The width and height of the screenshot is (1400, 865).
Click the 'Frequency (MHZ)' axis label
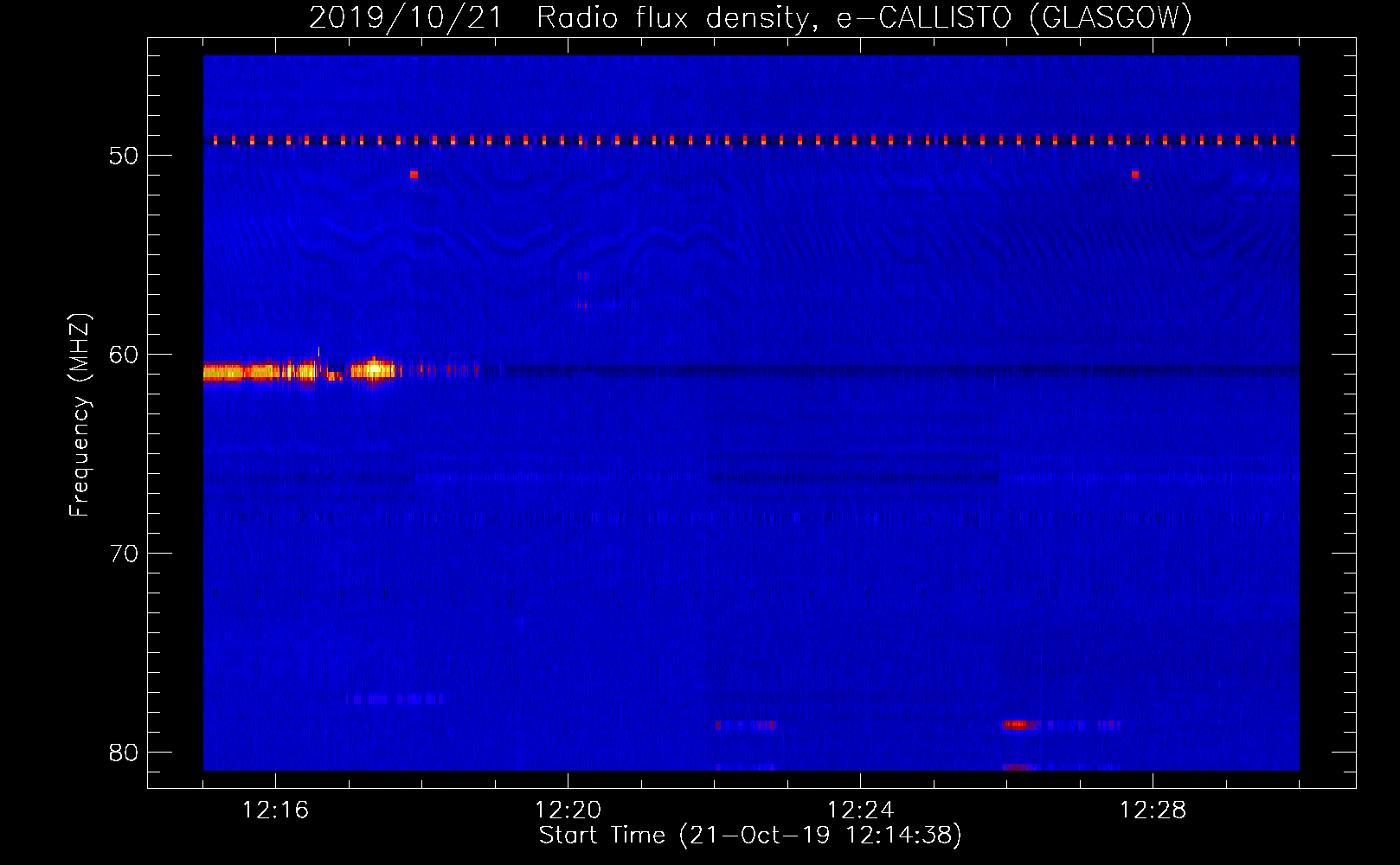[80, 415]
